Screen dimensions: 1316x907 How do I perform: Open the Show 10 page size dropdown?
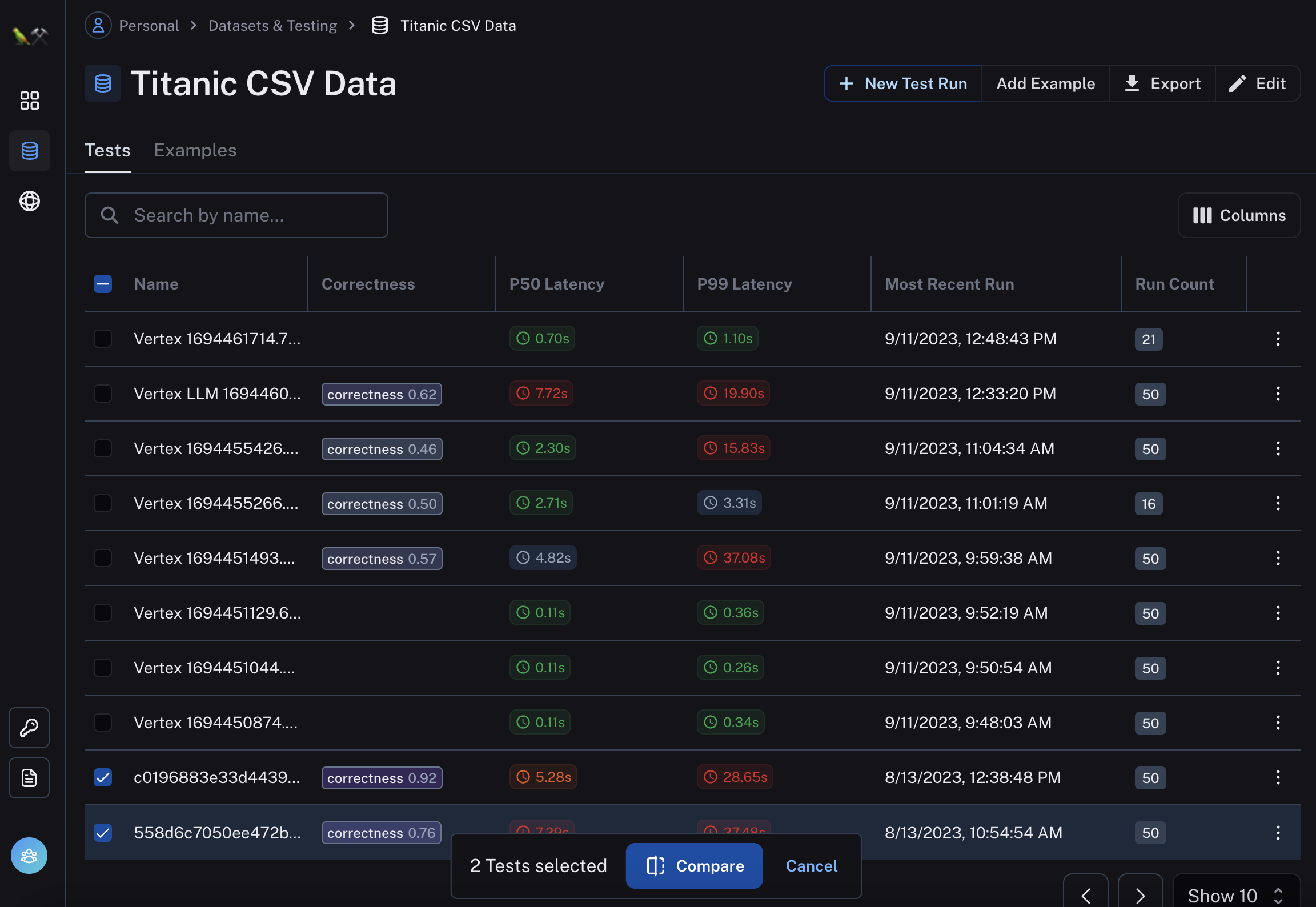(x=1236, y=894)
